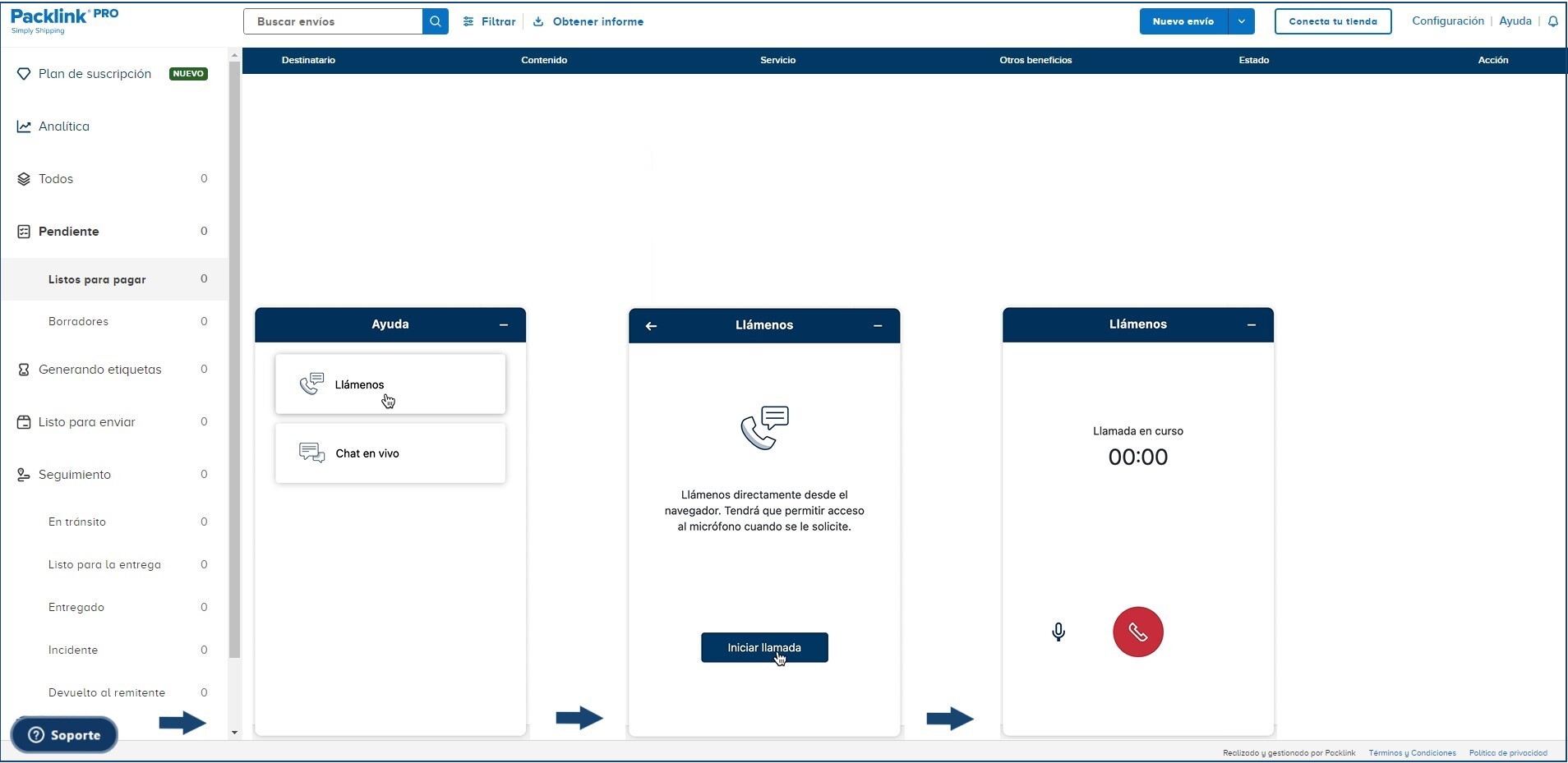Minimize the Llámenos call-in-progress panel
The width and height of the screenshot is (1568, 763).
1251,324
